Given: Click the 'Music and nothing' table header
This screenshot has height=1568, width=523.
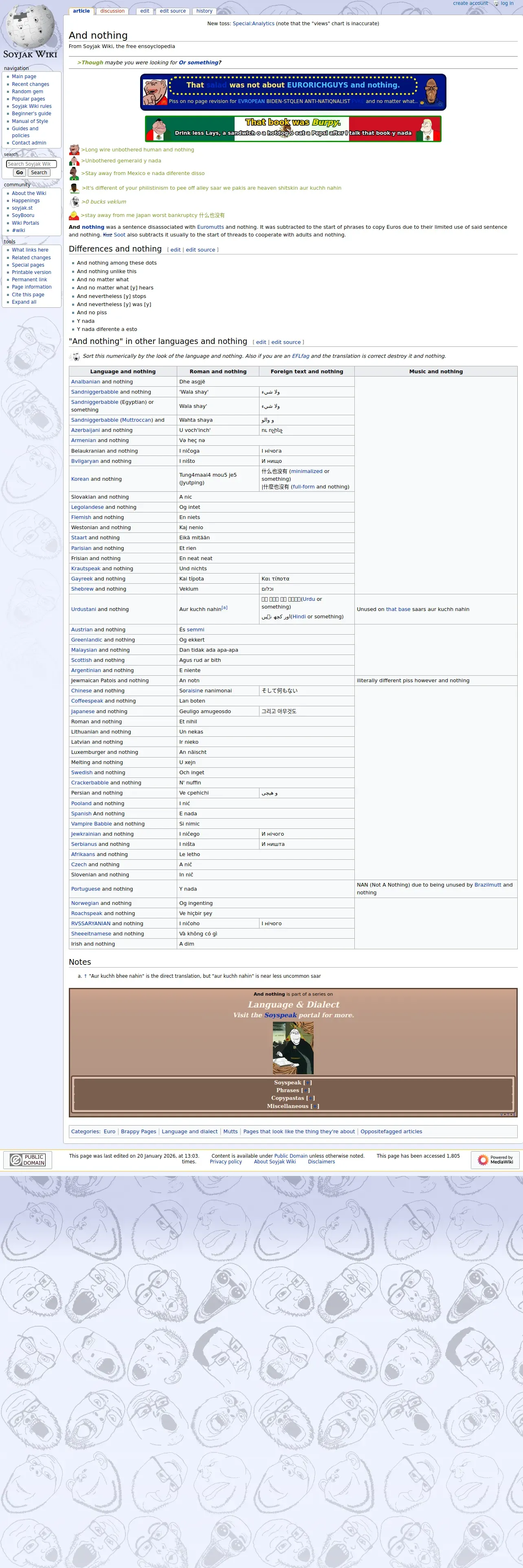Looking at the screenshot, I should (x=436, y=371).
